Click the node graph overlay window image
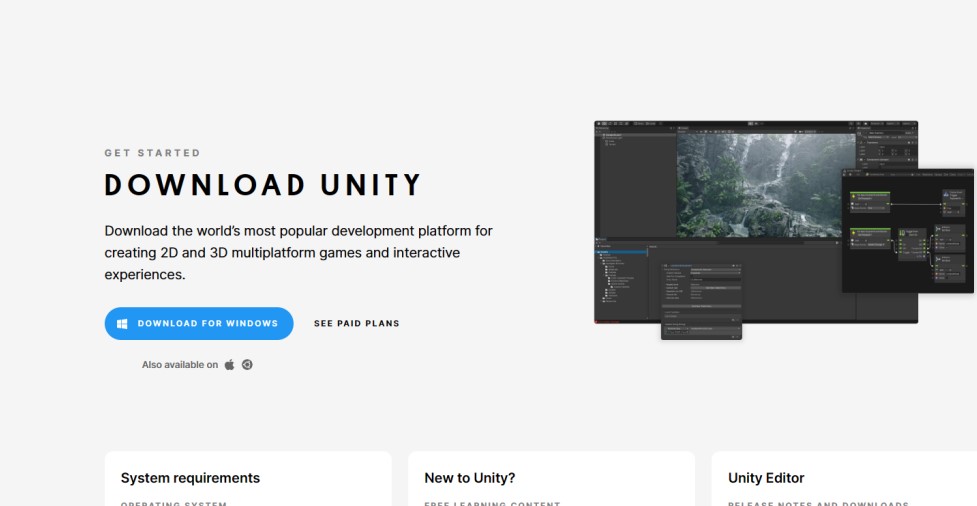The width and height of the screenshot is (977, 506). coord(906,230)
